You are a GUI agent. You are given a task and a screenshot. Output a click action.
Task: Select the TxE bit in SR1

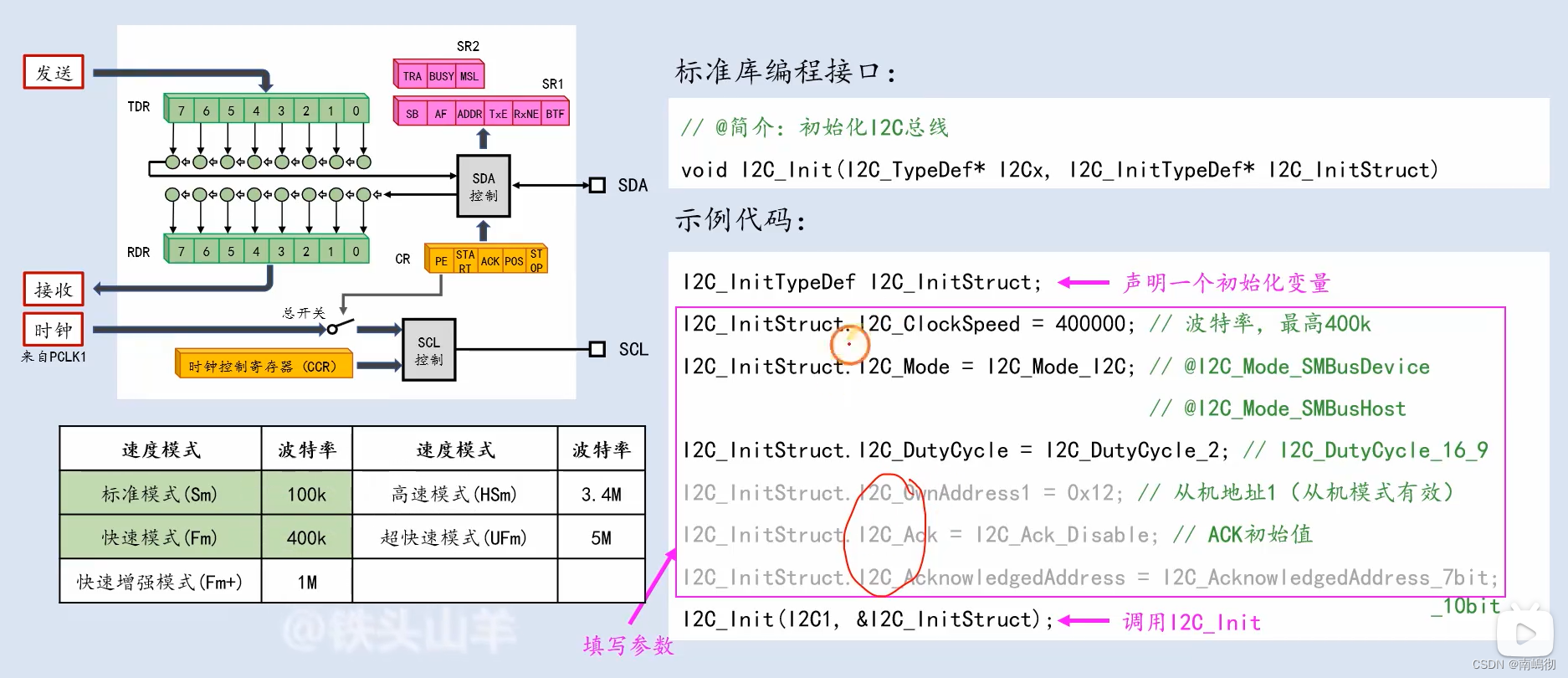tap(498, 114)
